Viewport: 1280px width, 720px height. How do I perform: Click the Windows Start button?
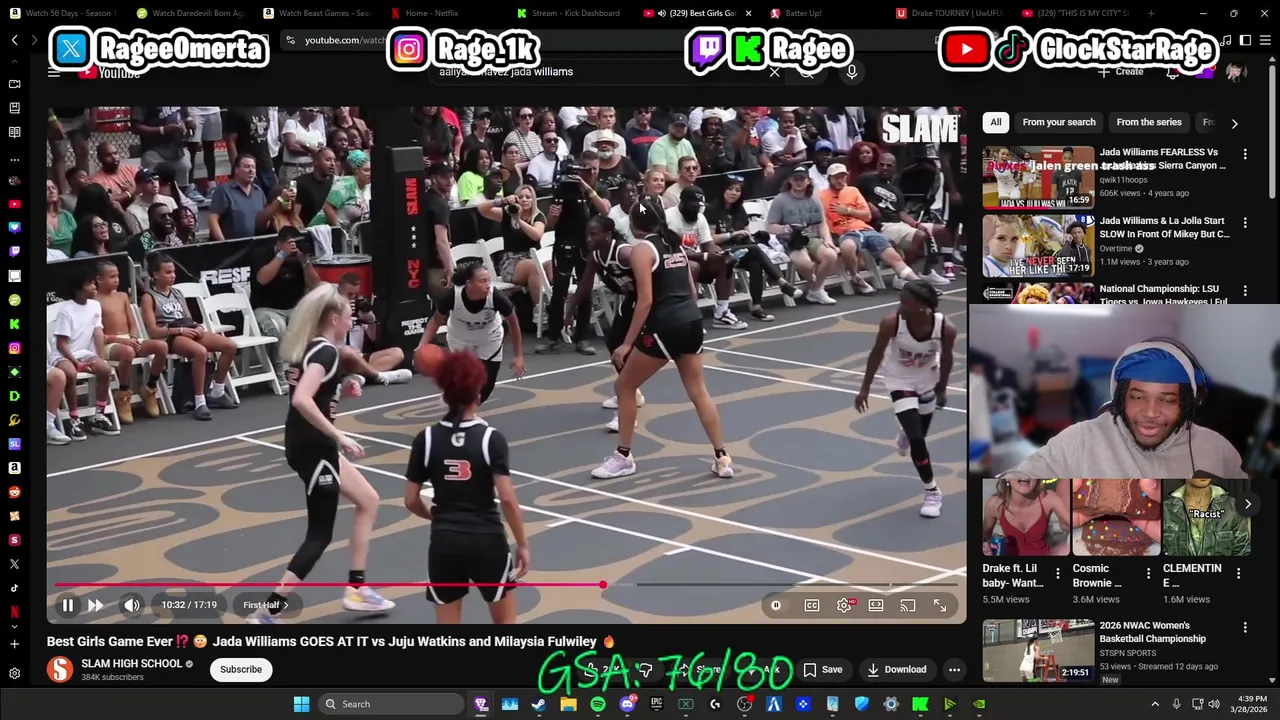pos(301,704)
